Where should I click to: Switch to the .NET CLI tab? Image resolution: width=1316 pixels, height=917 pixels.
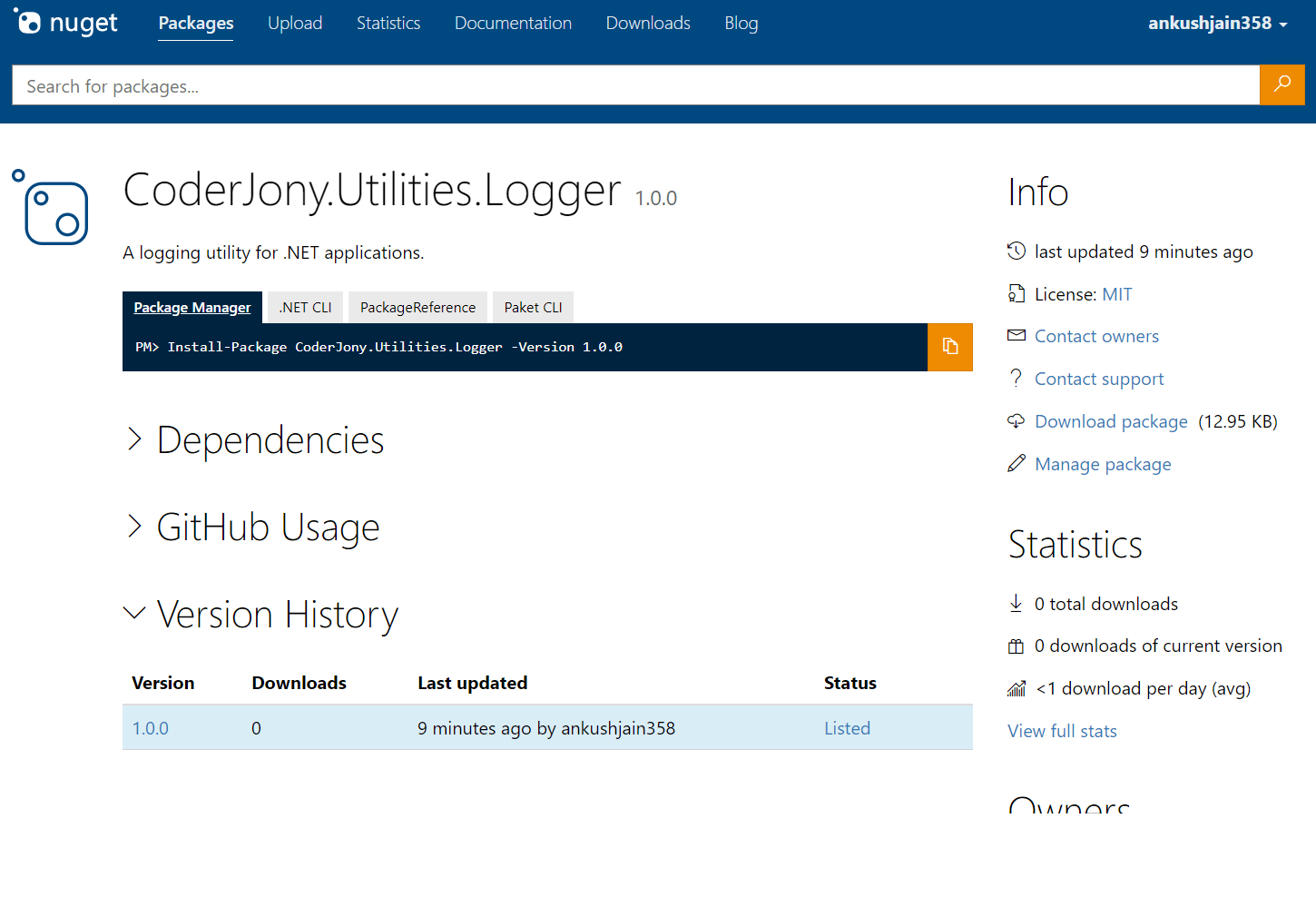(305, 307)
